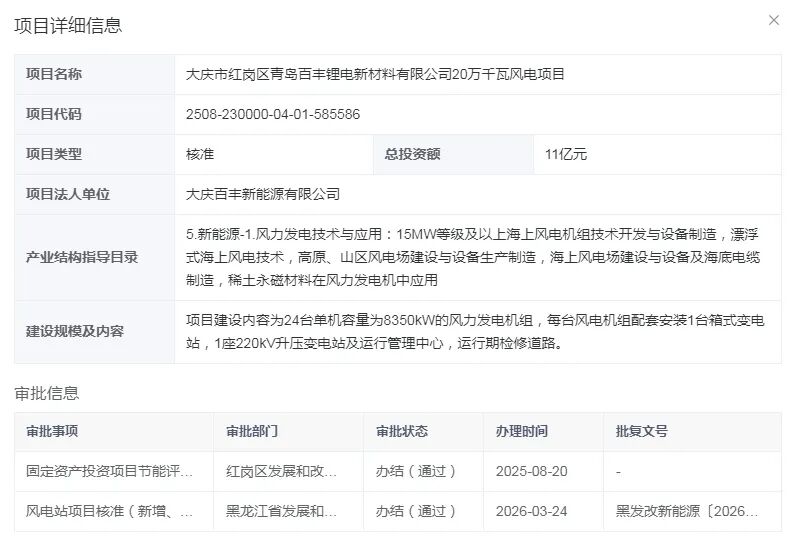Close the 项目详细信息 dialog
The image size is (797, 542).
click(x=773, y=21)
